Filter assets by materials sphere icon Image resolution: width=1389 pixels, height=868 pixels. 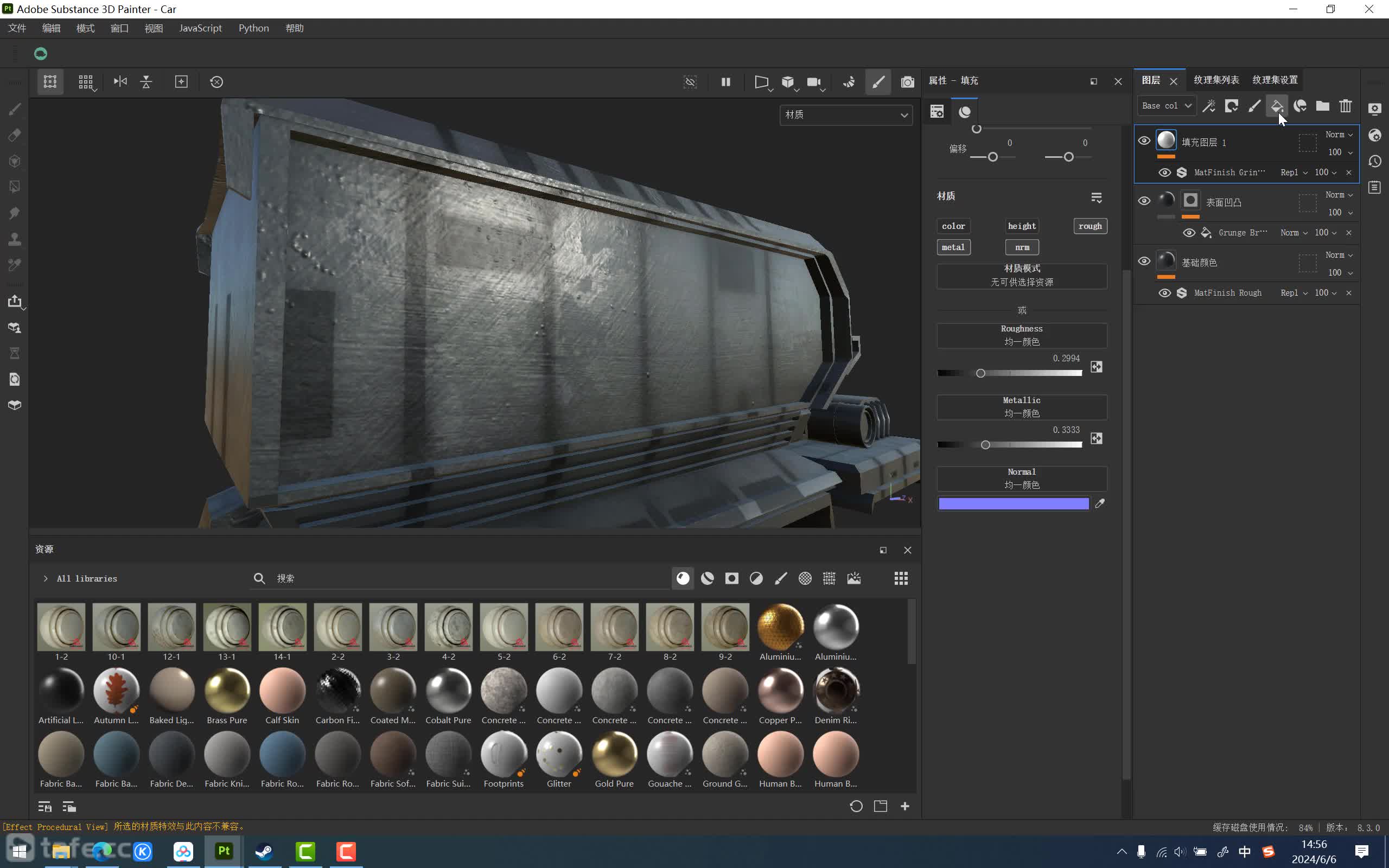click(x=683, y=578)
